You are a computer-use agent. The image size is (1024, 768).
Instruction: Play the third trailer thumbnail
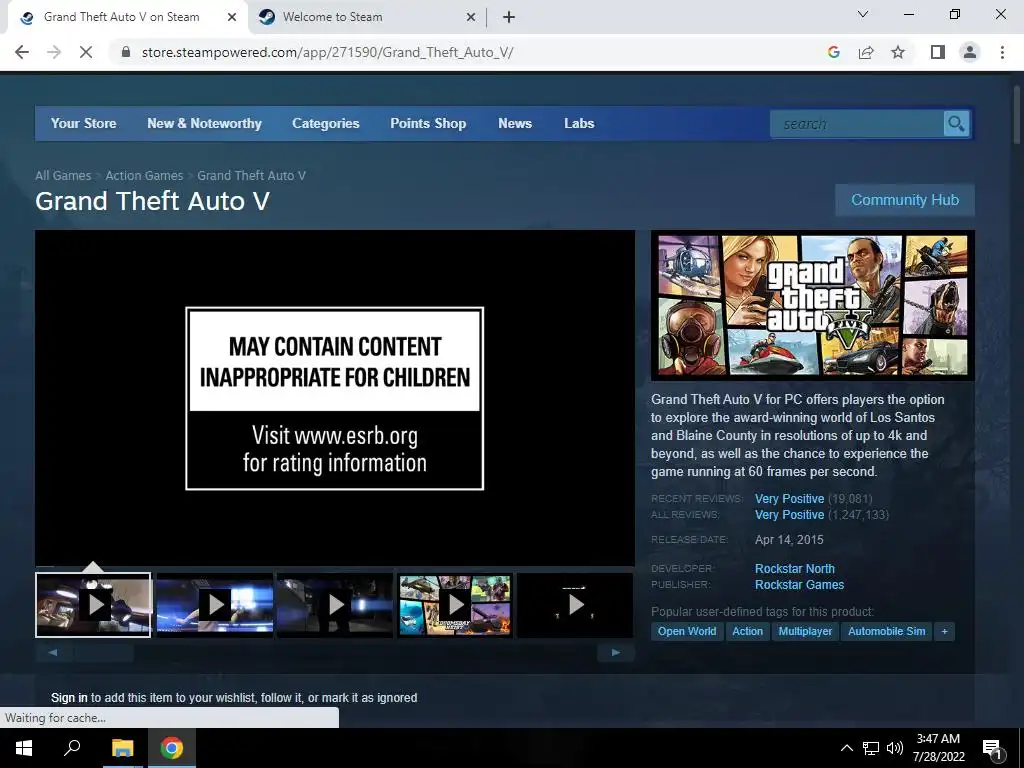(334, 605)
